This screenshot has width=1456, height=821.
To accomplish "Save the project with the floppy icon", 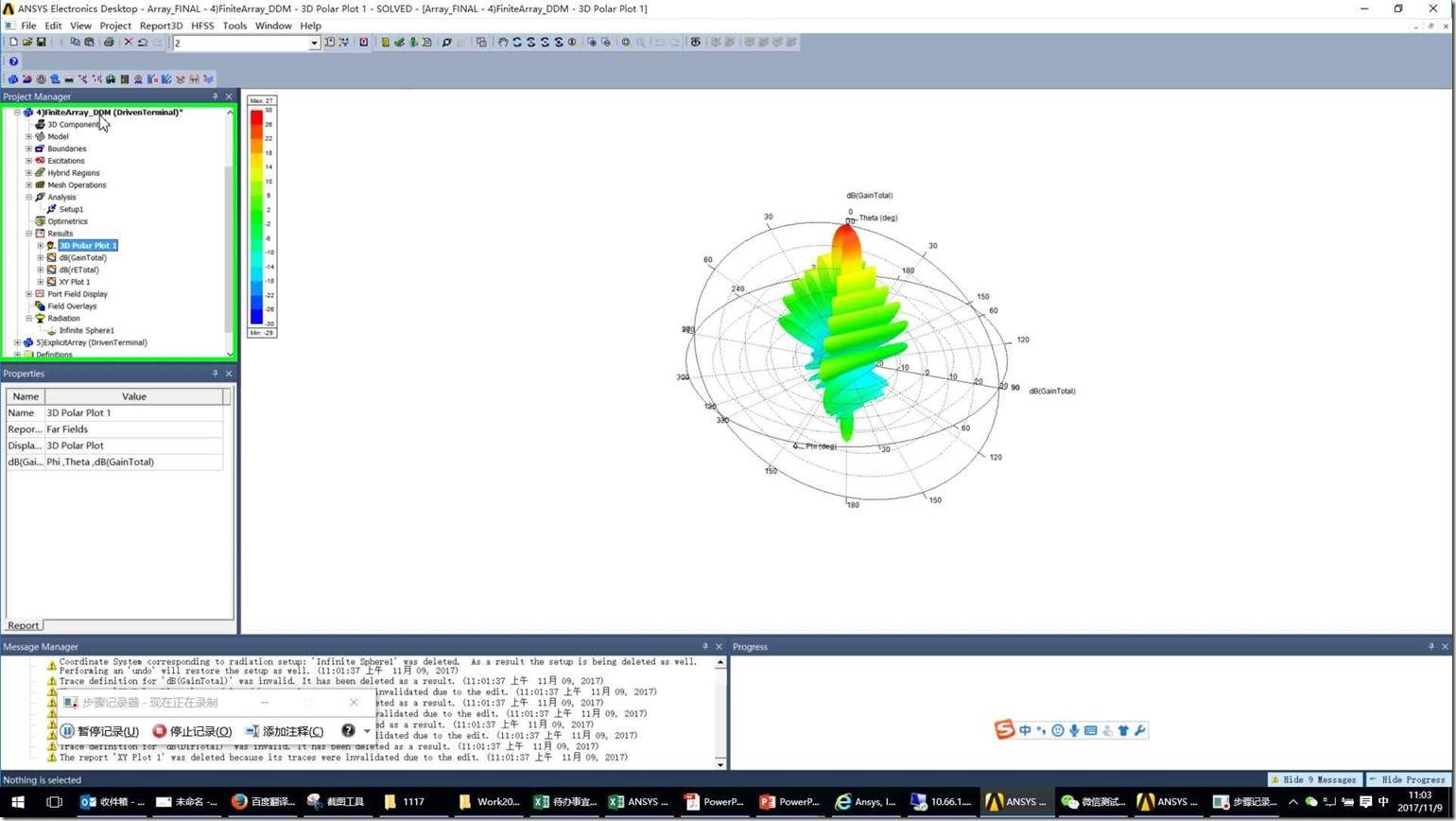I will [41, 43].
